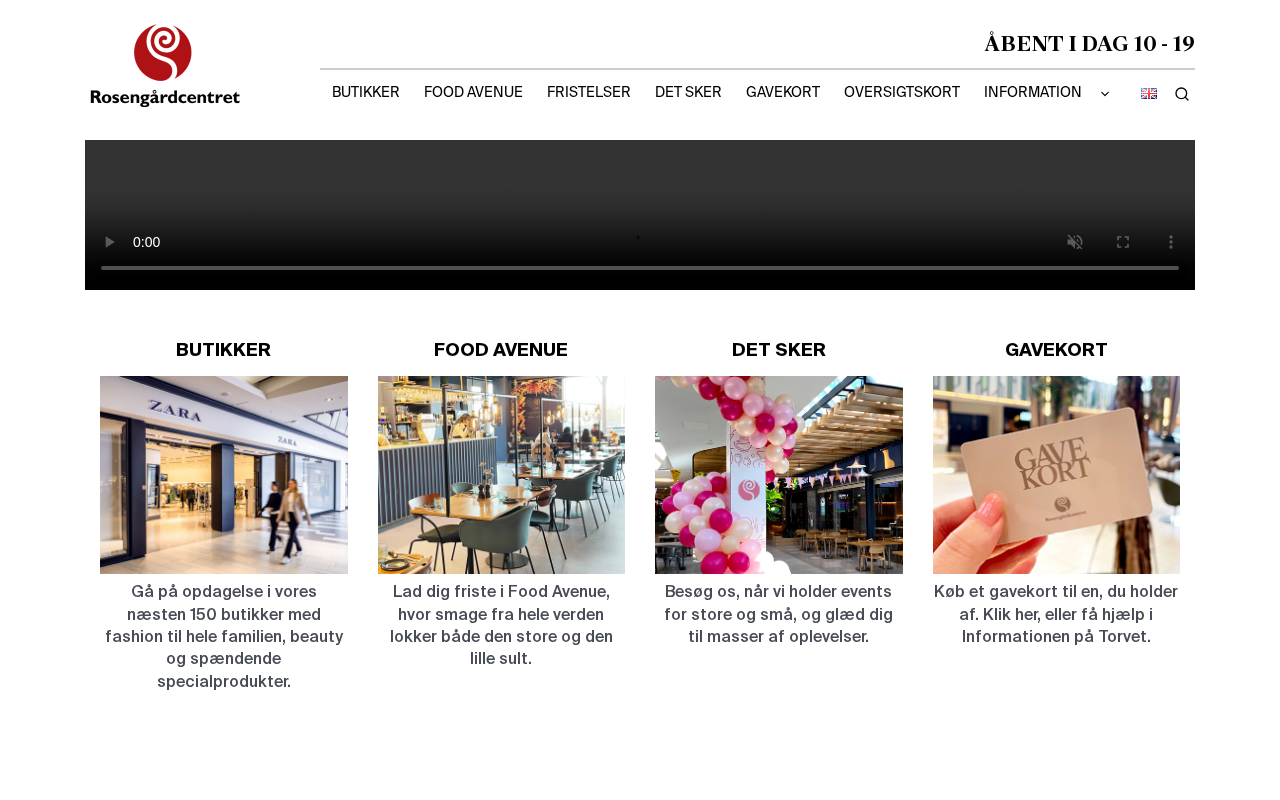The height and width of the screenshot is (800, 1280).
Task: Seek using the video progress bar
Action: pyautogui.click(x=640, y=268)
